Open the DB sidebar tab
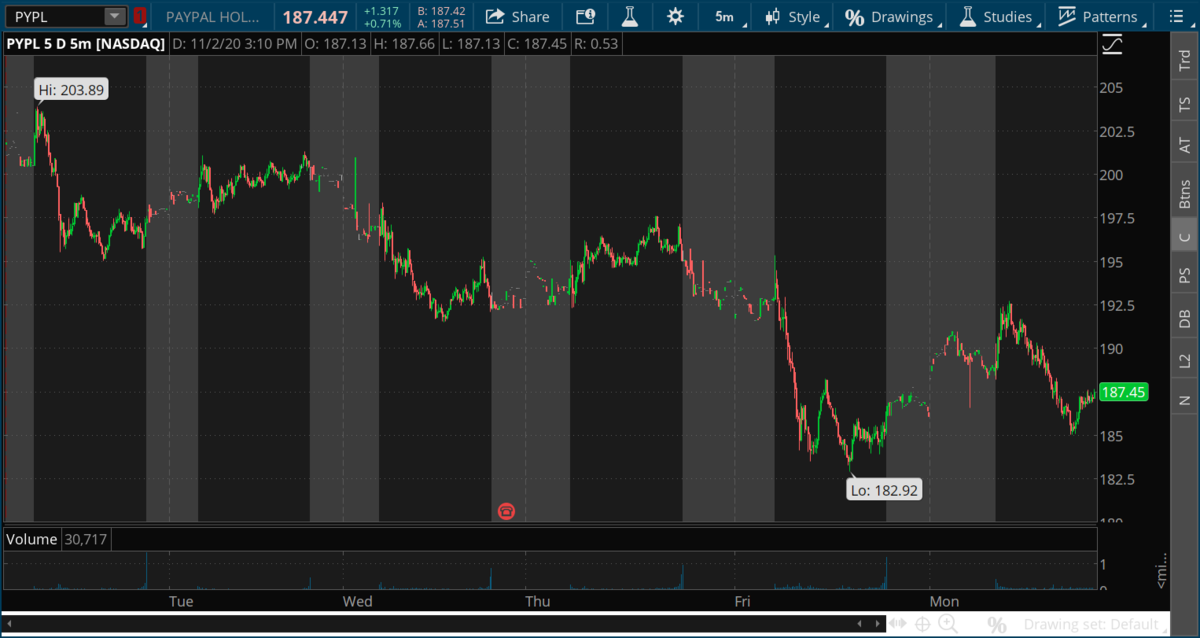The width and height of the screenshot is (1200, 638). pos(1185,318)
